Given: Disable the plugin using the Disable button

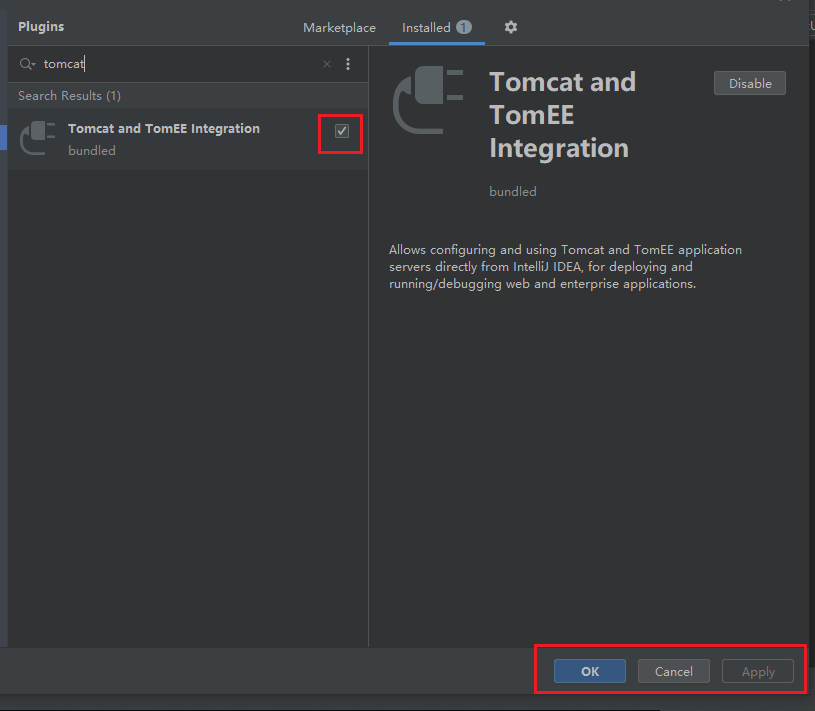Looking at the screenshot, I should 749,83.
